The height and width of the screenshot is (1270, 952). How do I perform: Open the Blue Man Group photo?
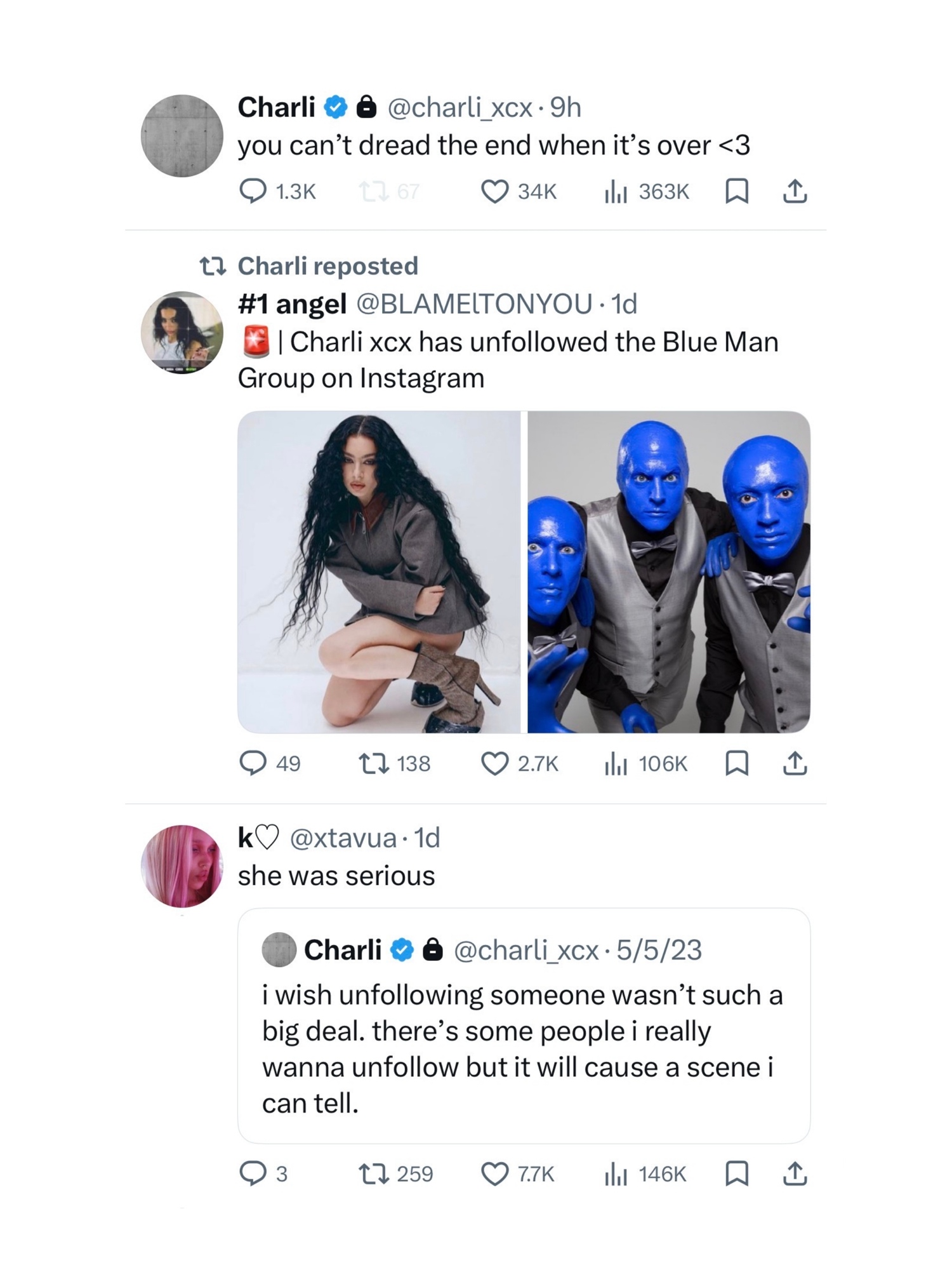point(668,571)
